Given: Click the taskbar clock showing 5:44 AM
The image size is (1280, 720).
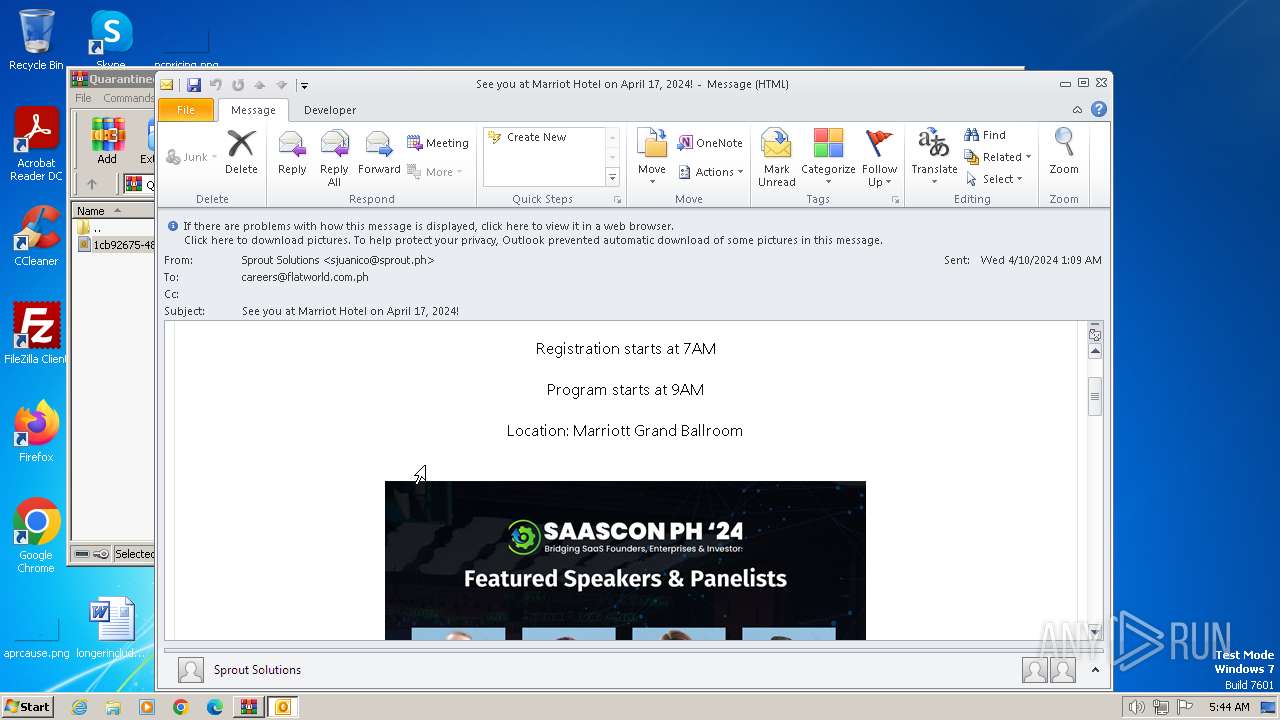Looking at the screenshot, I should 1229,707.
